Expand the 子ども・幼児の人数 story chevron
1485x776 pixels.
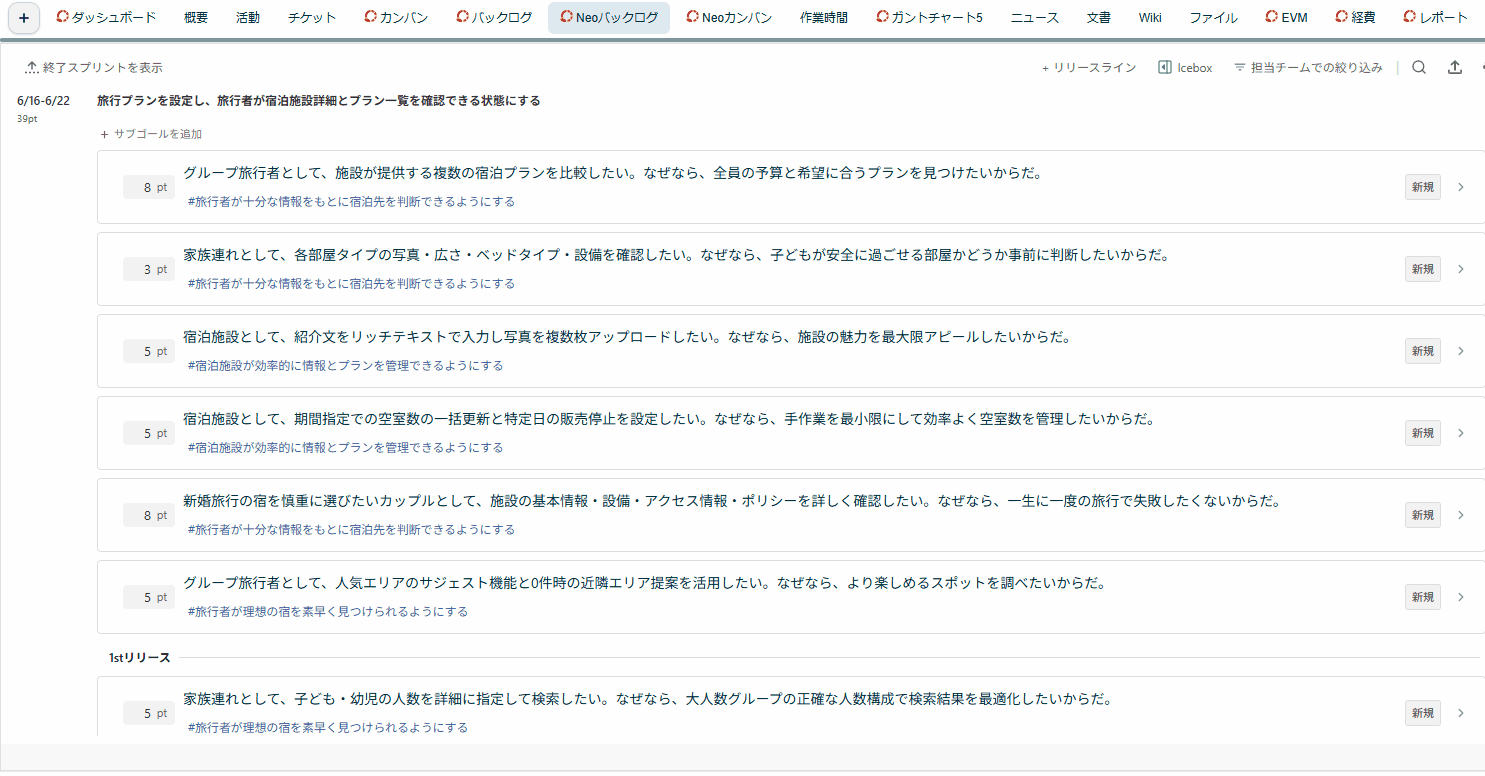point(1461,713)
